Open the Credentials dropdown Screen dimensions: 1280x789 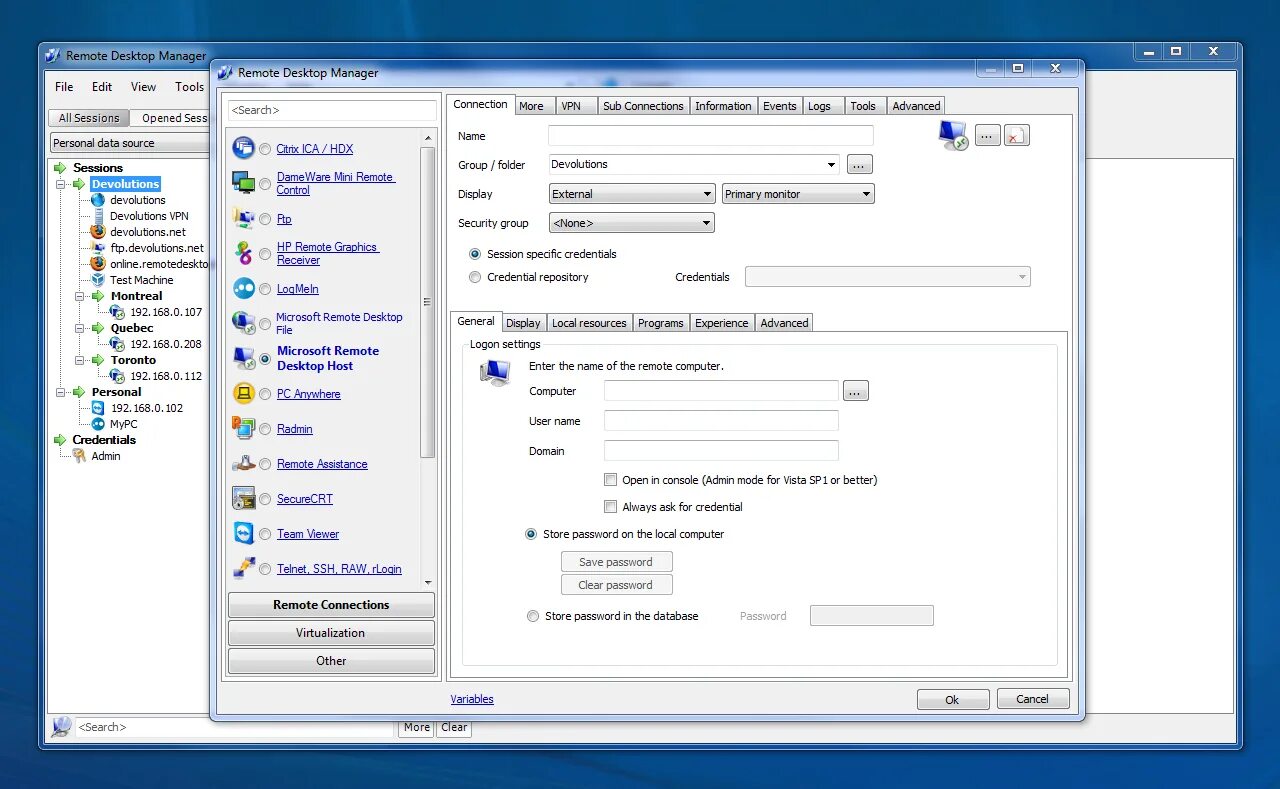click(x=887, y=277)
